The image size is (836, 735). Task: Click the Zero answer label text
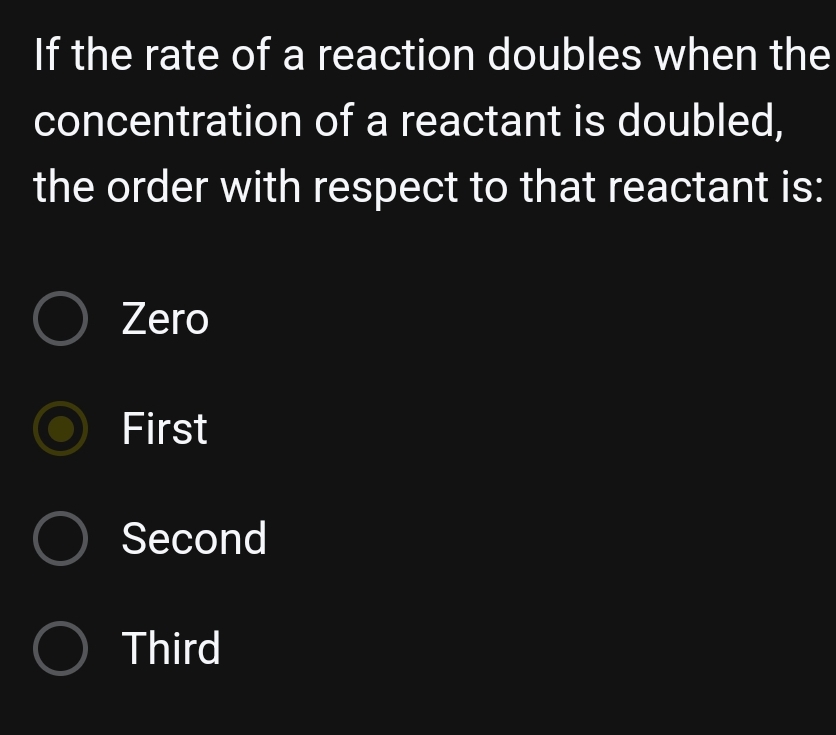click(164, 318)
